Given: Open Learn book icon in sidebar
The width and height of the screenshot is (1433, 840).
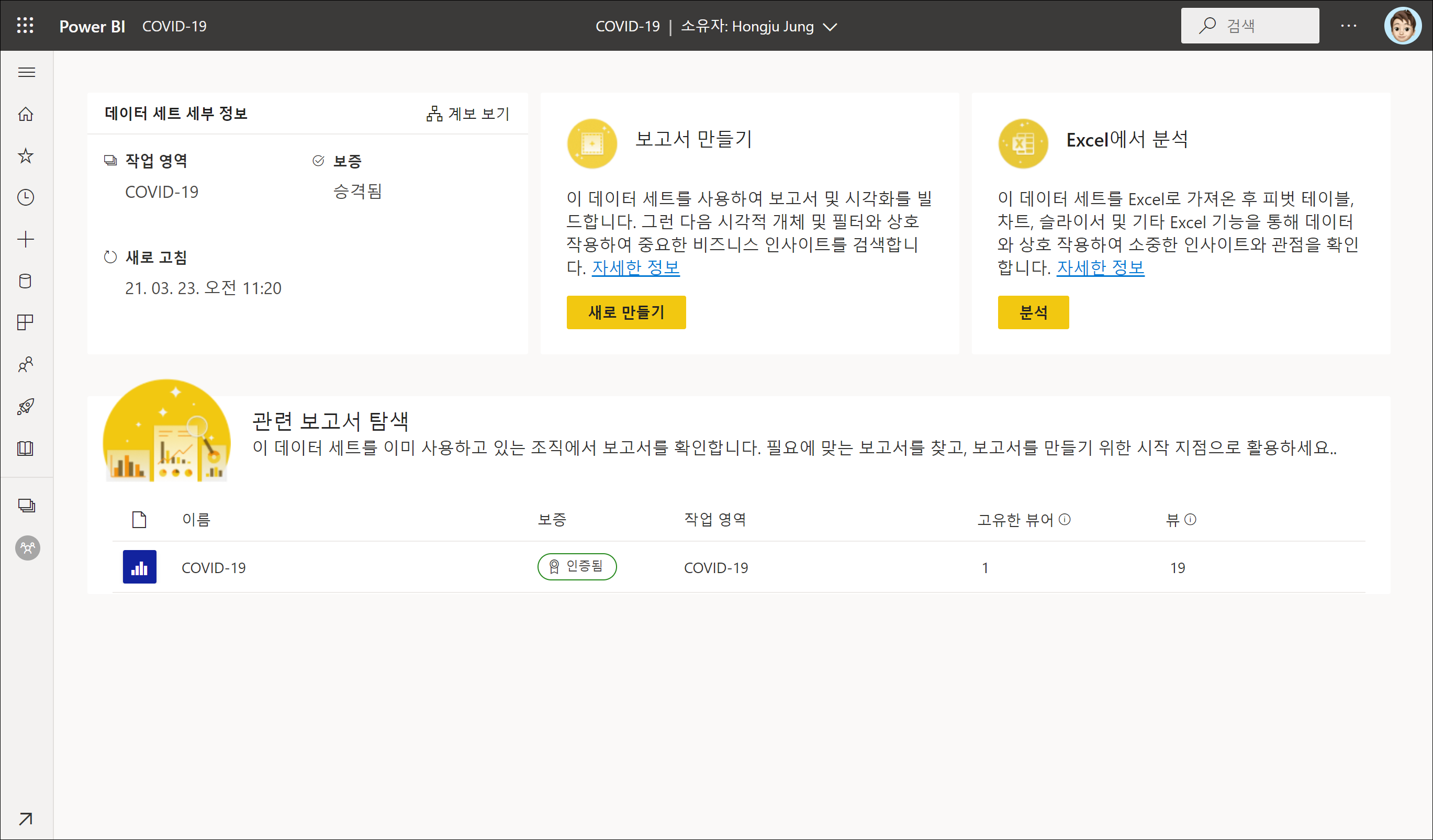Looking at the screenshot, I should [26, 448].
